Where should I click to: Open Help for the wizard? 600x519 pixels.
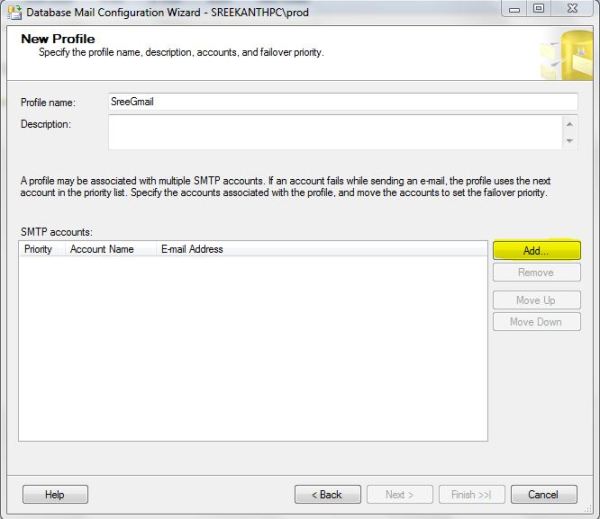(x=55, y=494)
